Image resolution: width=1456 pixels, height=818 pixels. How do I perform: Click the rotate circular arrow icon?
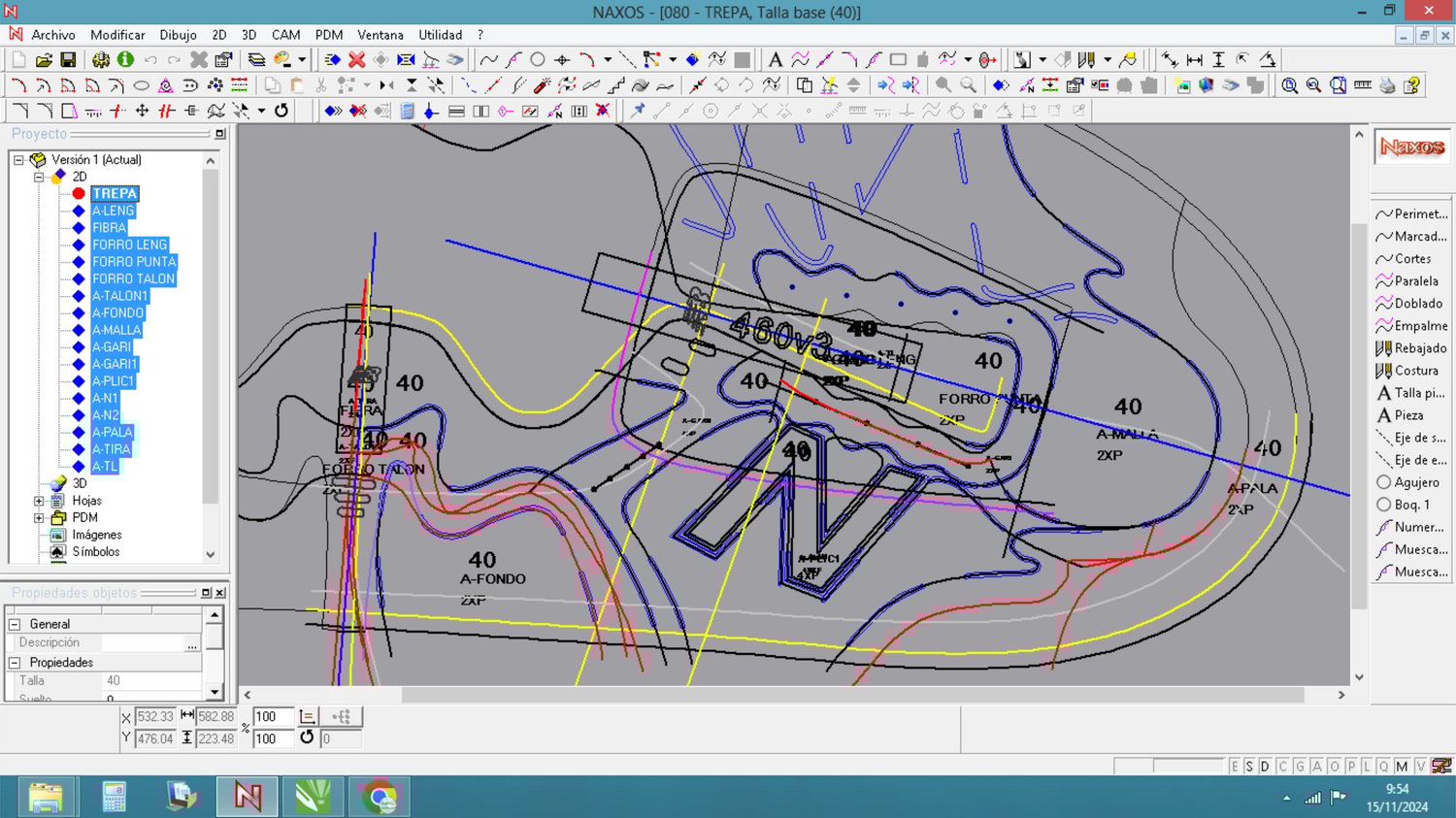(281, 111)
